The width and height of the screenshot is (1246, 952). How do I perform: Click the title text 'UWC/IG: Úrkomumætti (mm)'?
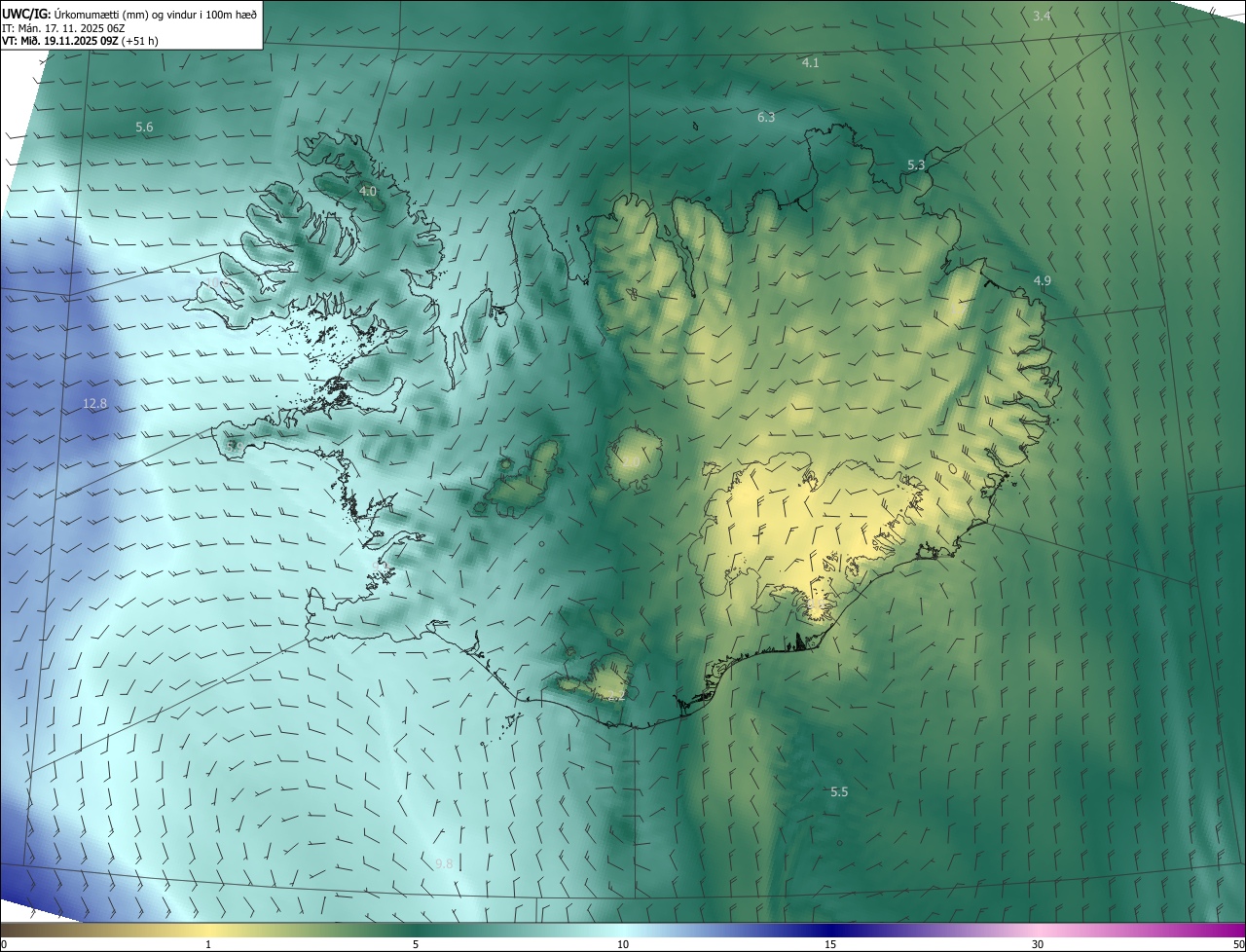pyautogui.click(x=74, y=14)
